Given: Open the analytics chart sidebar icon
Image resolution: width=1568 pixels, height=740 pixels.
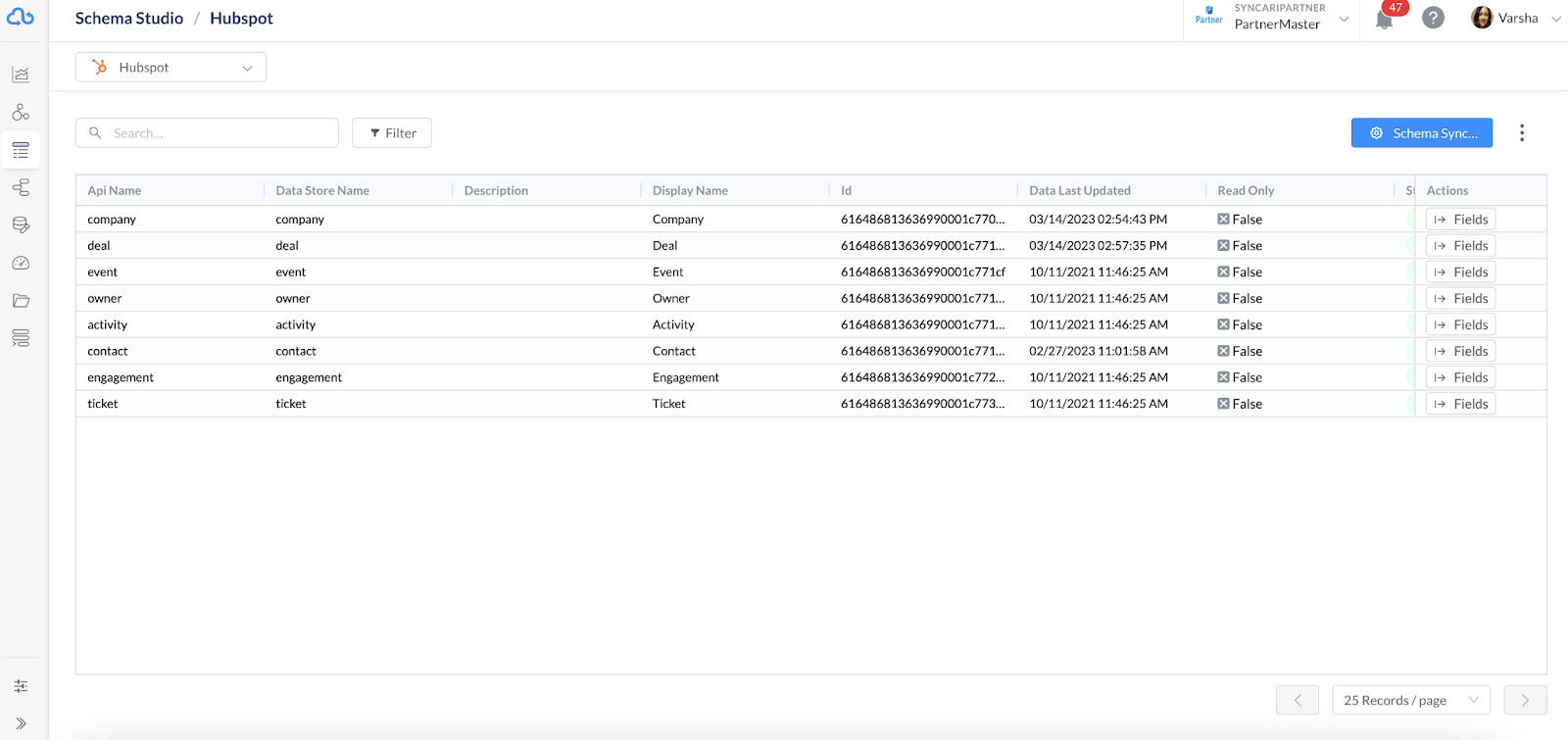Looking at the screenshot, I should pos(21,74).
